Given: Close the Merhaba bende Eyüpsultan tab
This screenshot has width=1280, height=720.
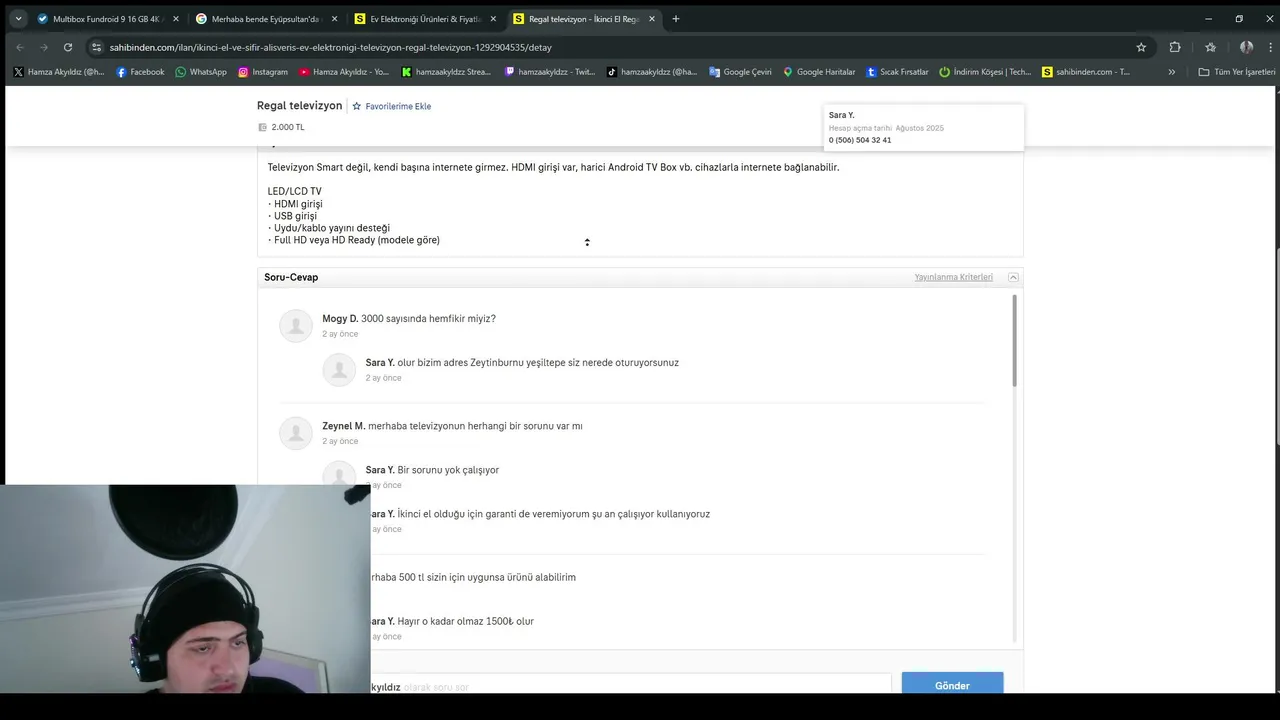Looking at the screenshot, I should [334, 19].
